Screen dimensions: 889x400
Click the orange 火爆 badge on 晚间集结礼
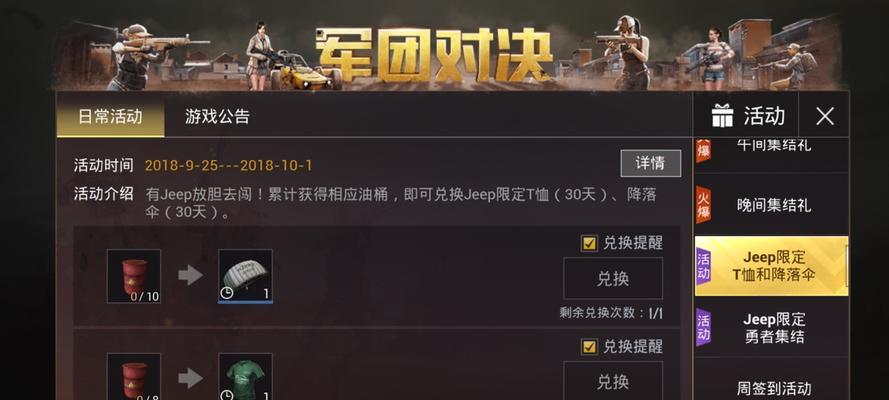point(703,205)
